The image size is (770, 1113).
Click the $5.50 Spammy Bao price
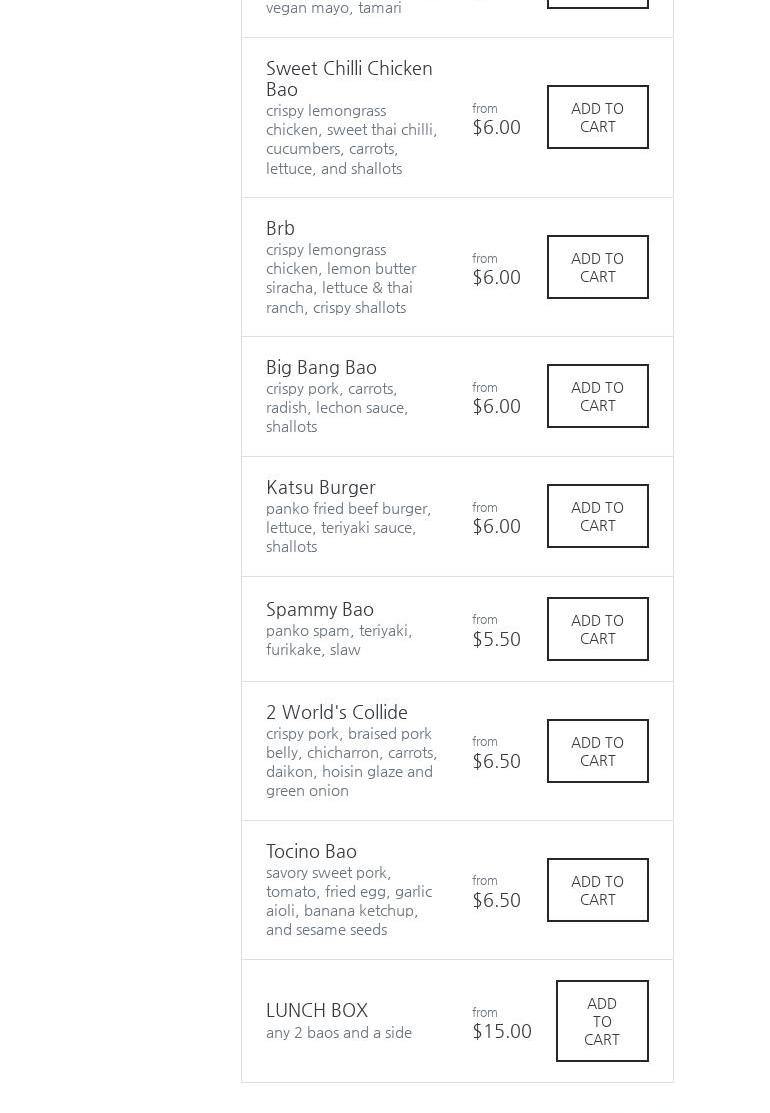pyautogui.click(x=496, y=639)
